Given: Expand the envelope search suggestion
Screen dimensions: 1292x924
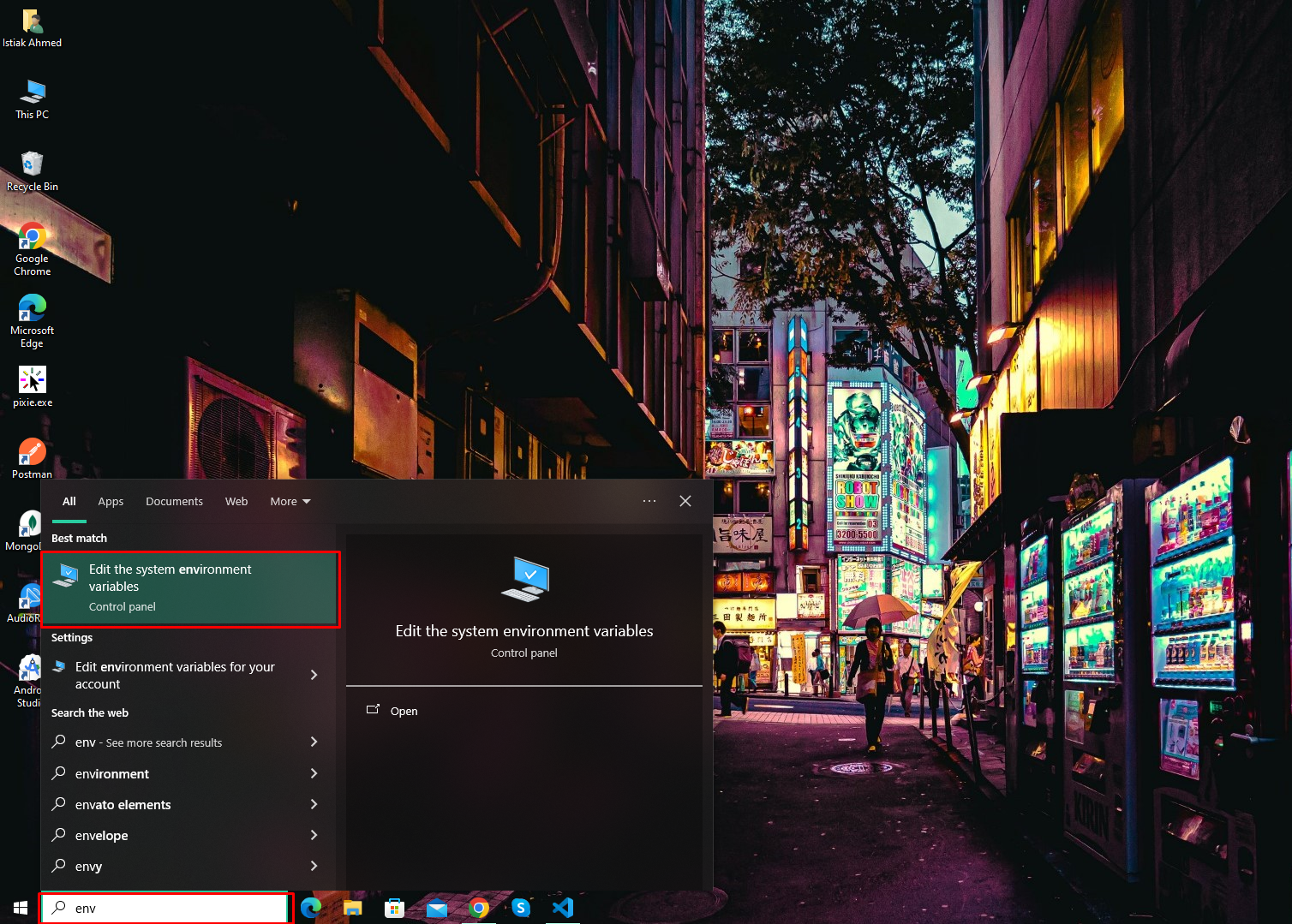Looking at the screenshot, I should [x=100, y=835].
